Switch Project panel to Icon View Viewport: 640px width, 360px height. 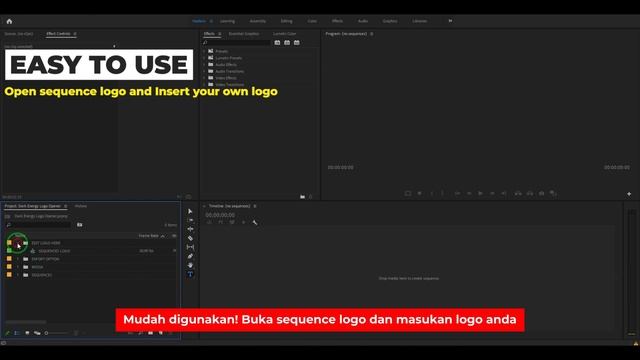[x=27, y=333]
